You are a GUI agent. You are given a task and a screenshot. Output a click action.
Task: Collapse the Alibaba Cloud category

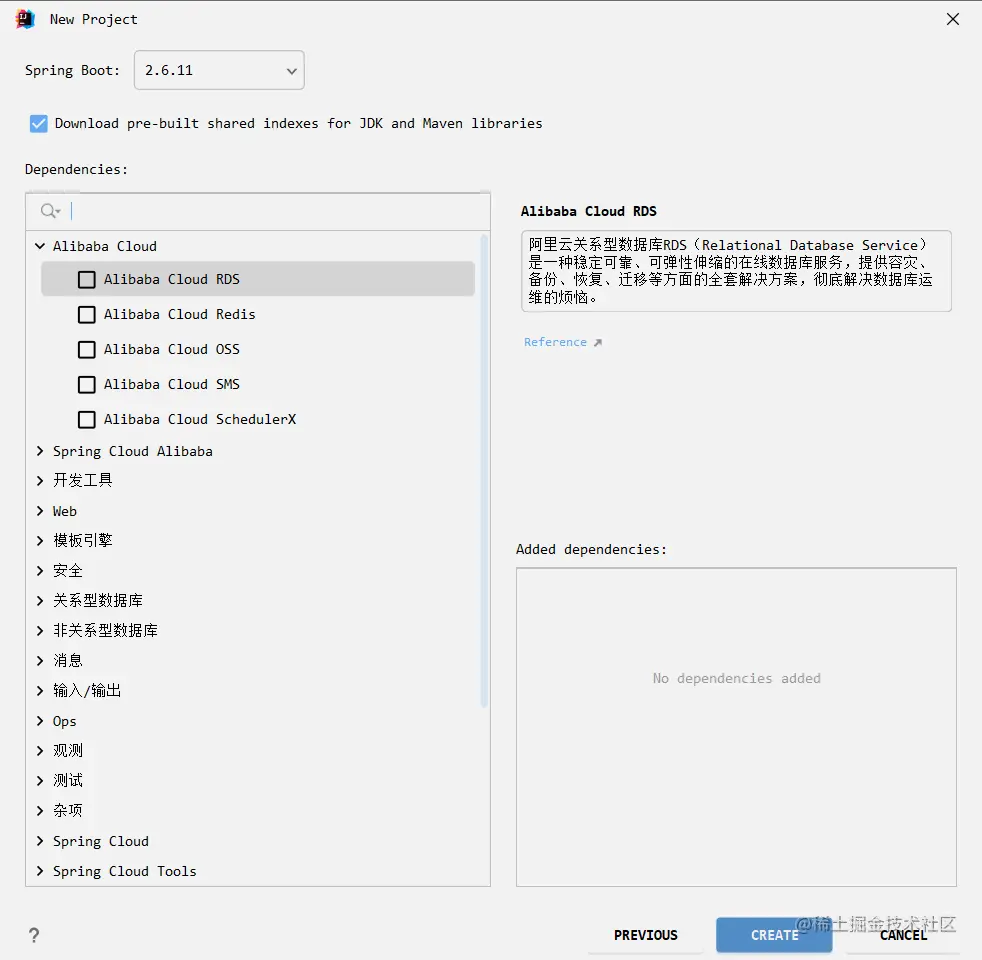[x=39, y=245]
